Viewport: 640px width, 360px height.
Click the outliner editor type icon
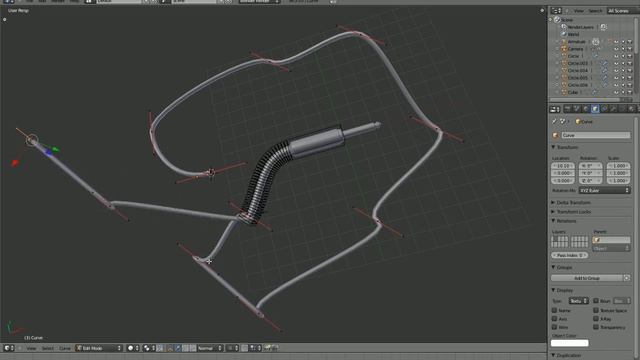tap(556, 11)
